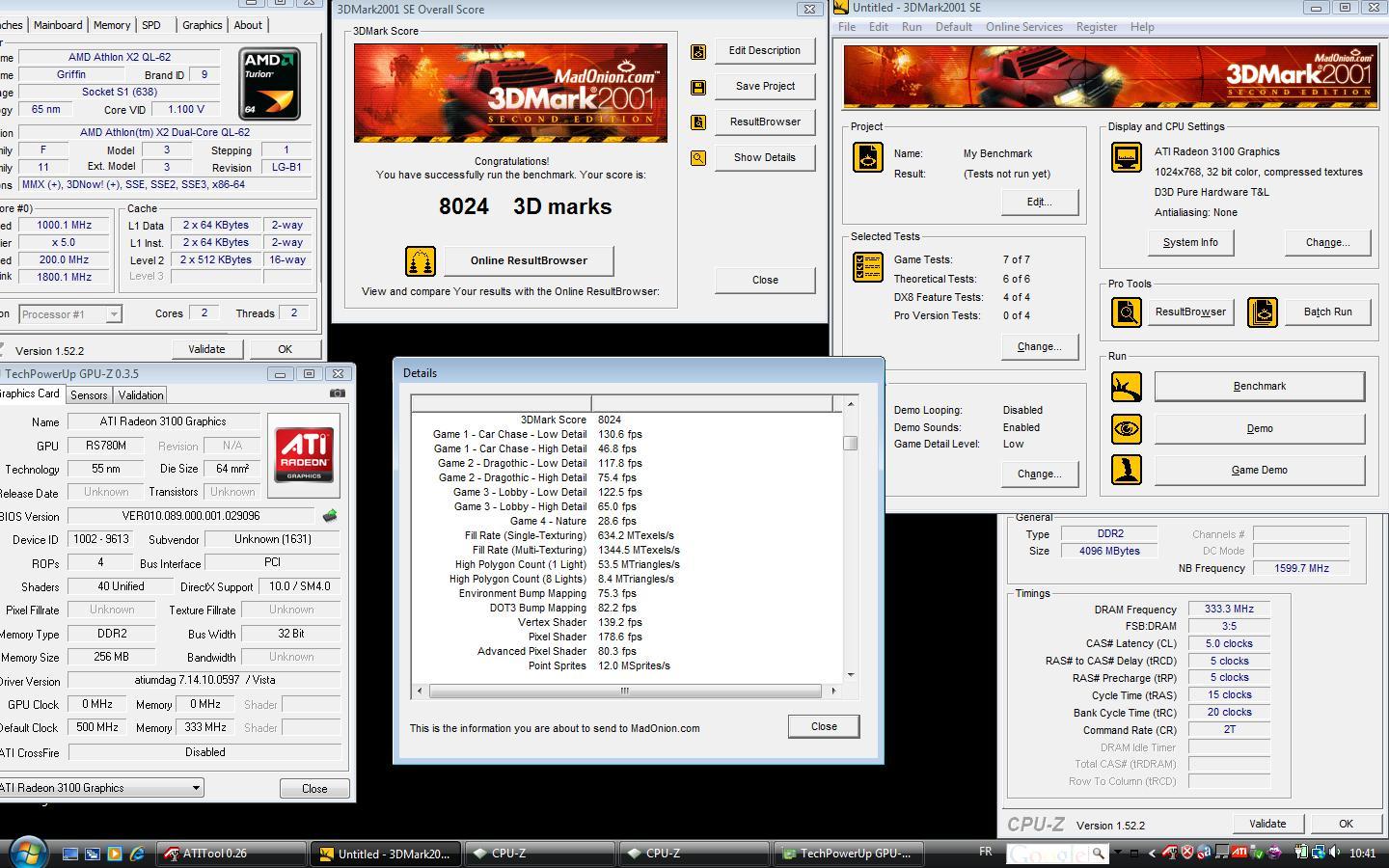Expand hidden system tray icons
This screenshot has width=1389, height=868.
[1150, 853]
